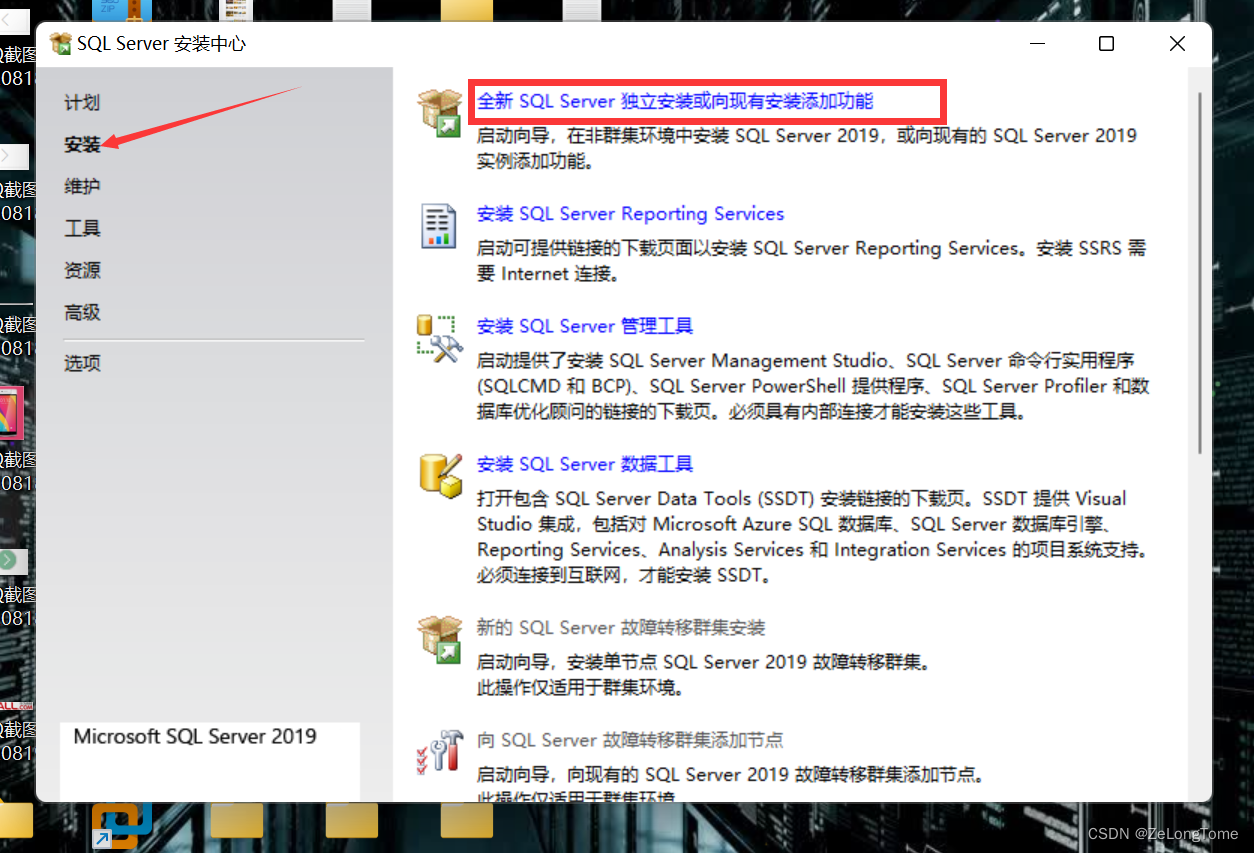Click the add node to cluster tools icon
This screenshot has width=1254, height=853.
pos(440,751)
